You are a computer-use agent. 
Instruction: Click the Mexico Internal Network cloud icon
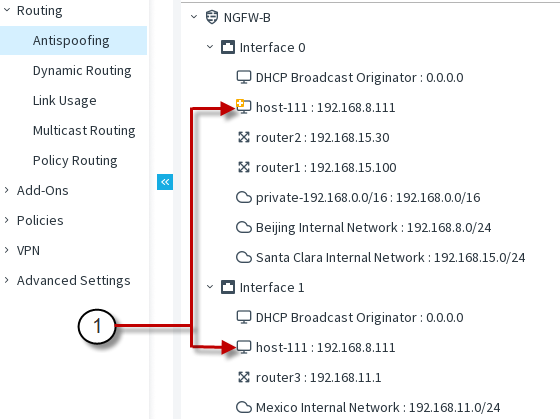tap(244, 407)
